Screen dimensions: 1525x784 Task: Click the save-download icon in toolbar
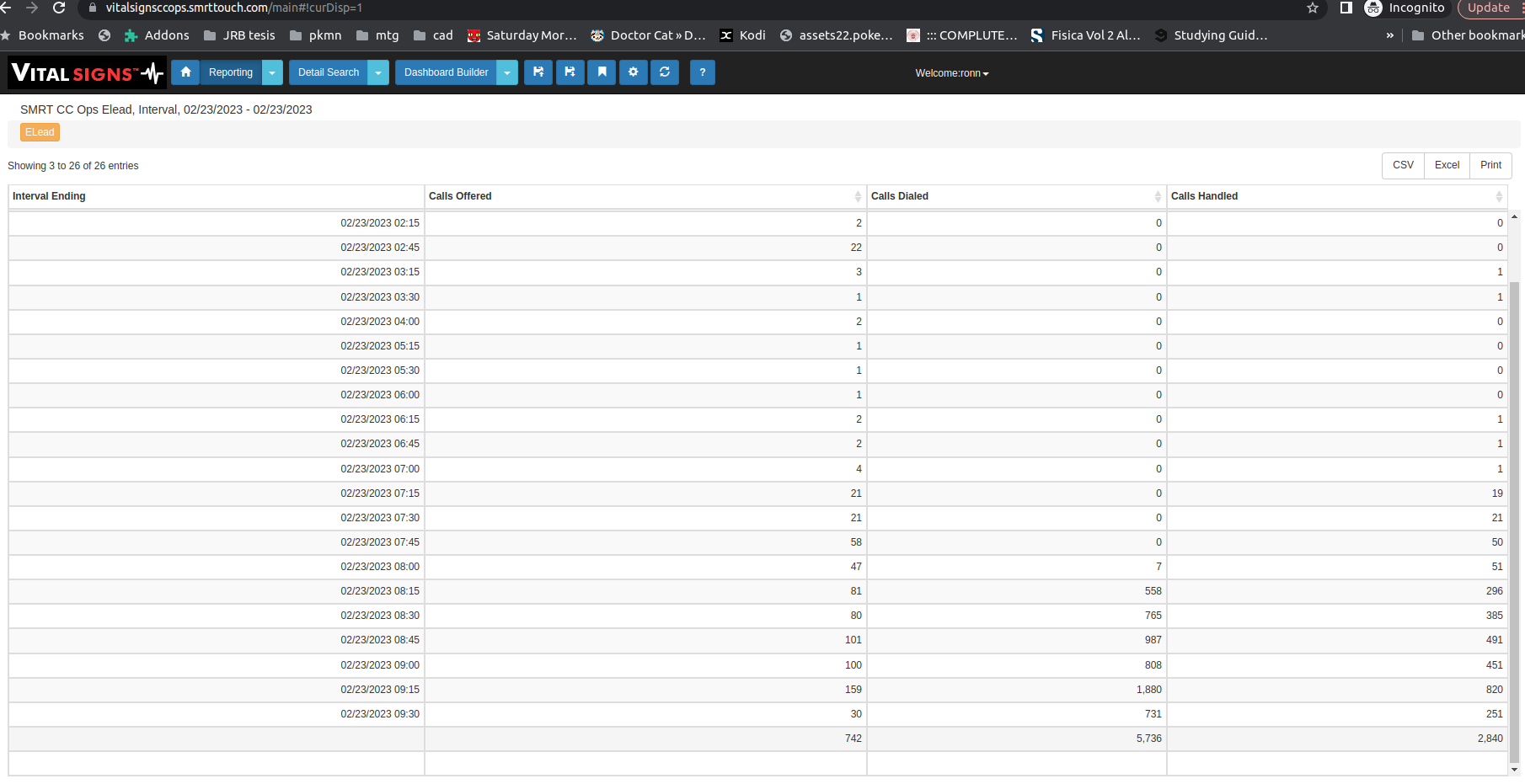coord(570,72)
